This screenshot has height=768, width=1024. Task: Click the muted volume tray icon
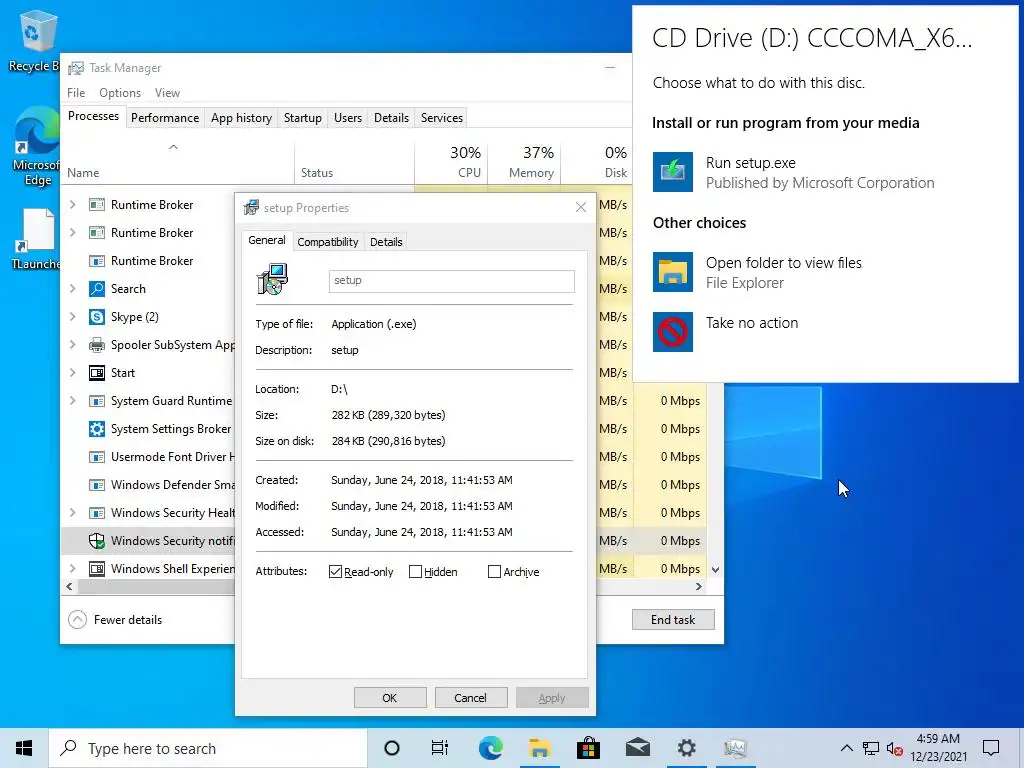894,749
